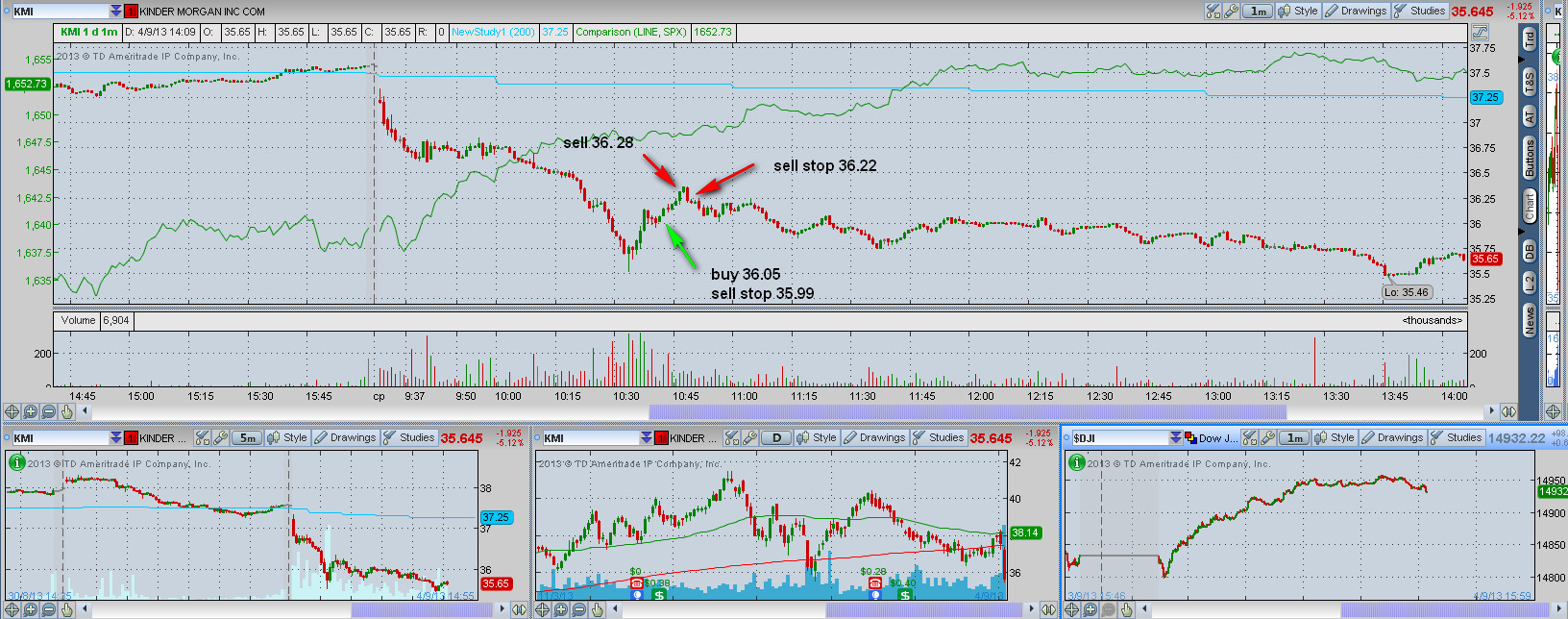Toggle the DB sidebar panel

[1529, 251]
